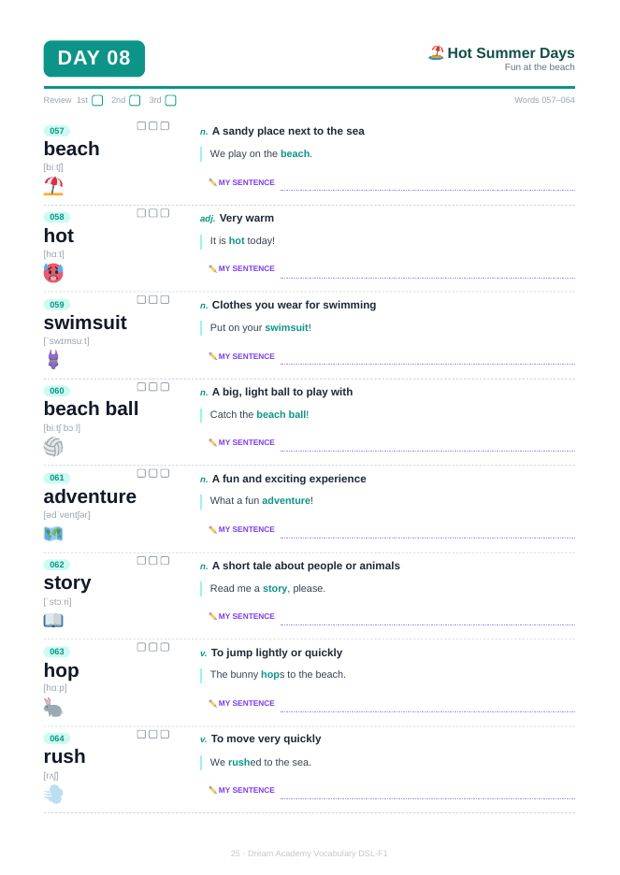Click the island icon beside Hot Summer Days
620x875 pixels.
436,53
